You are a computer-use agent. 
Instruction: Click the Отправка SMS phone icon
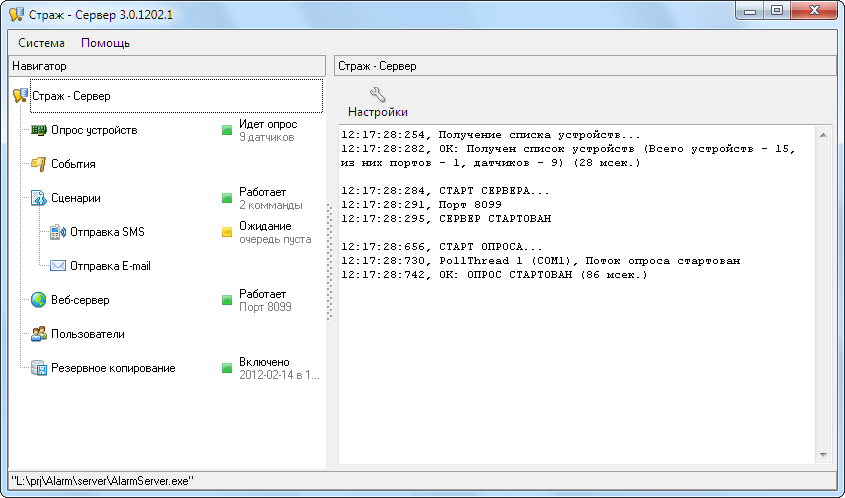pyautogui.click(x=58, y=232)
